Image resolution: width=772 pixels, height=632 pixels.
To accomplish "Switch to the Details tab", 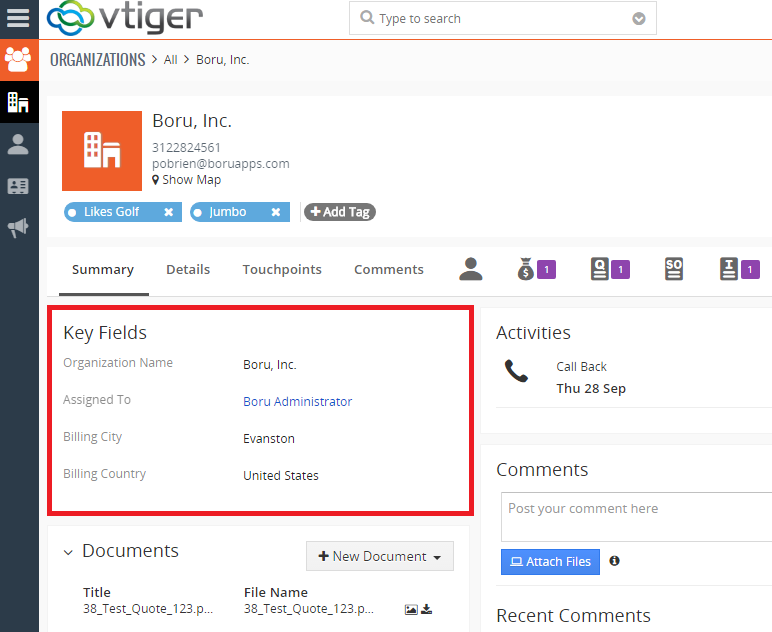I will coord(188,269).
